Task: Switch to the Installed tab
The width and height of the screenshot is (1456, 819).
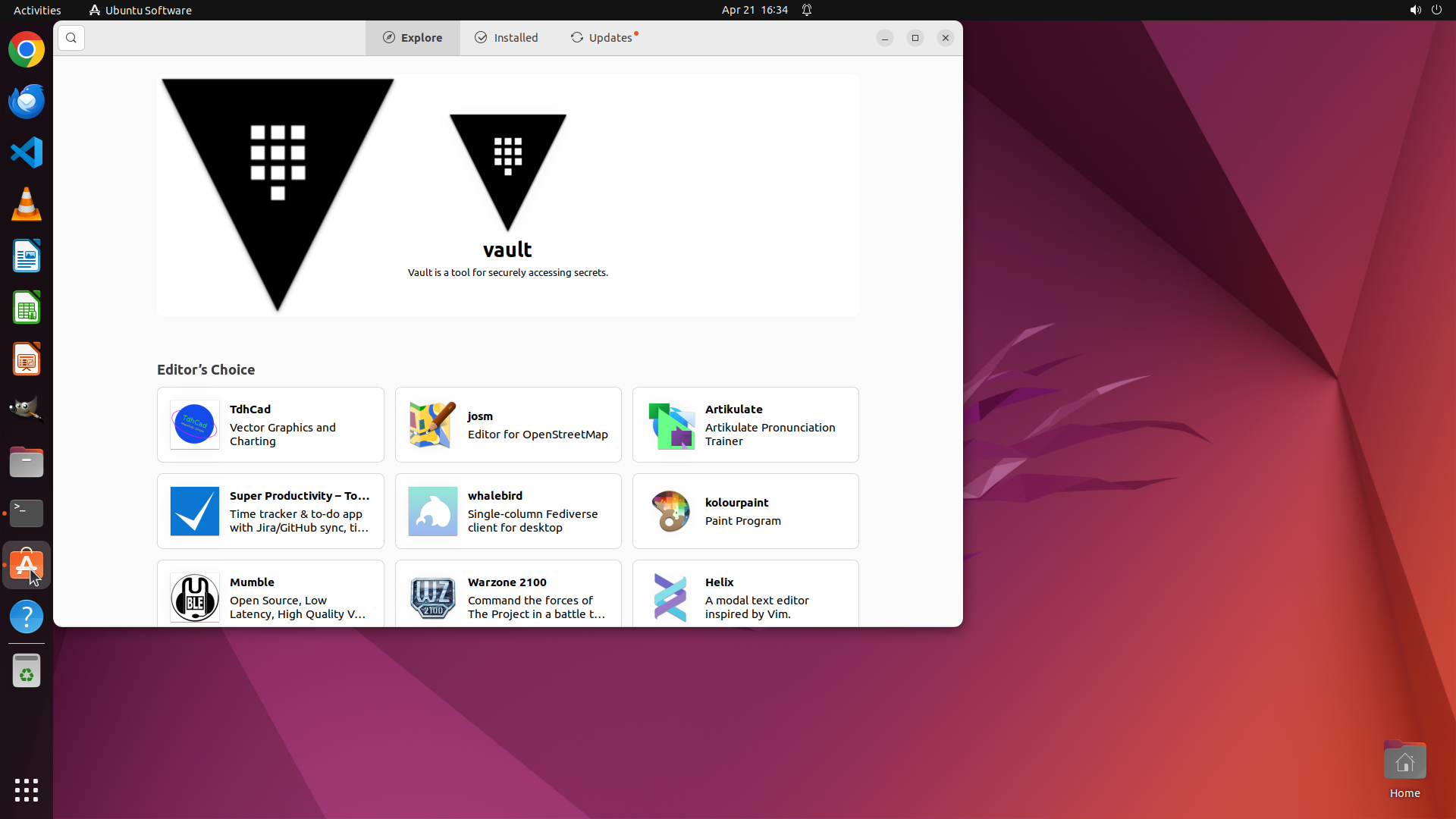Action: tap(507, 38)
